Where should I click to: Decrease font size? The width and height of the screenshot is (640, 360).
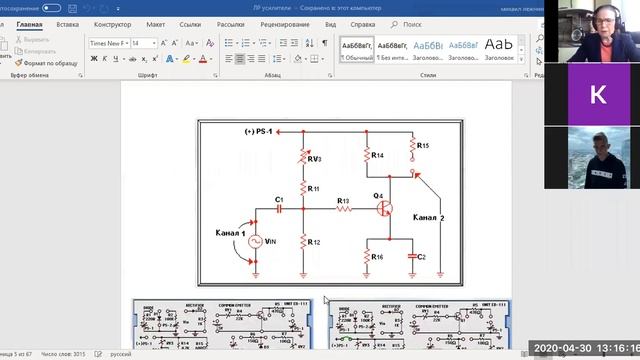point(175,43)
